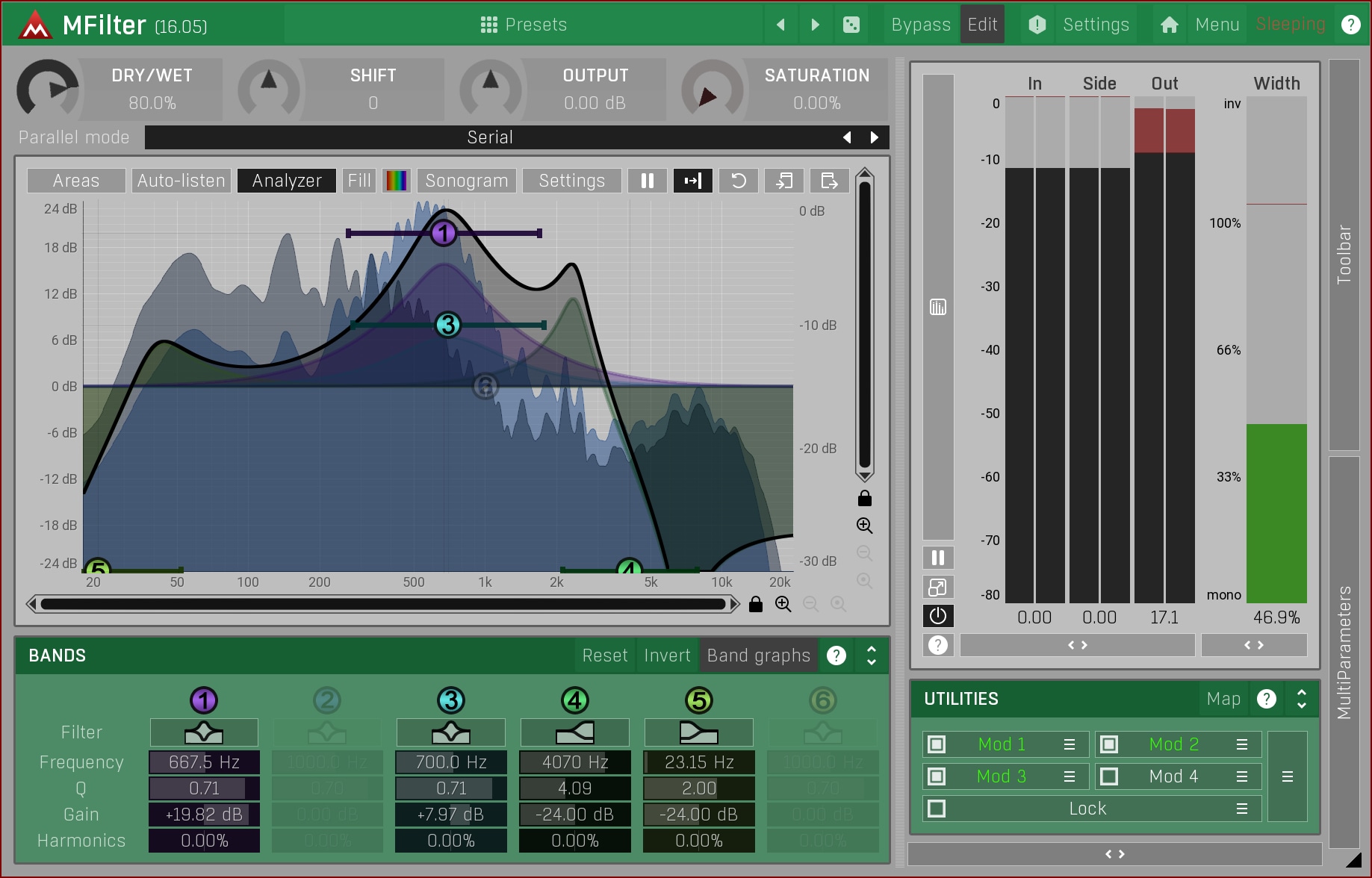Open the Sonogram view
The height and width of the screenshot is (878, 1372).
[x=467, y=181]
